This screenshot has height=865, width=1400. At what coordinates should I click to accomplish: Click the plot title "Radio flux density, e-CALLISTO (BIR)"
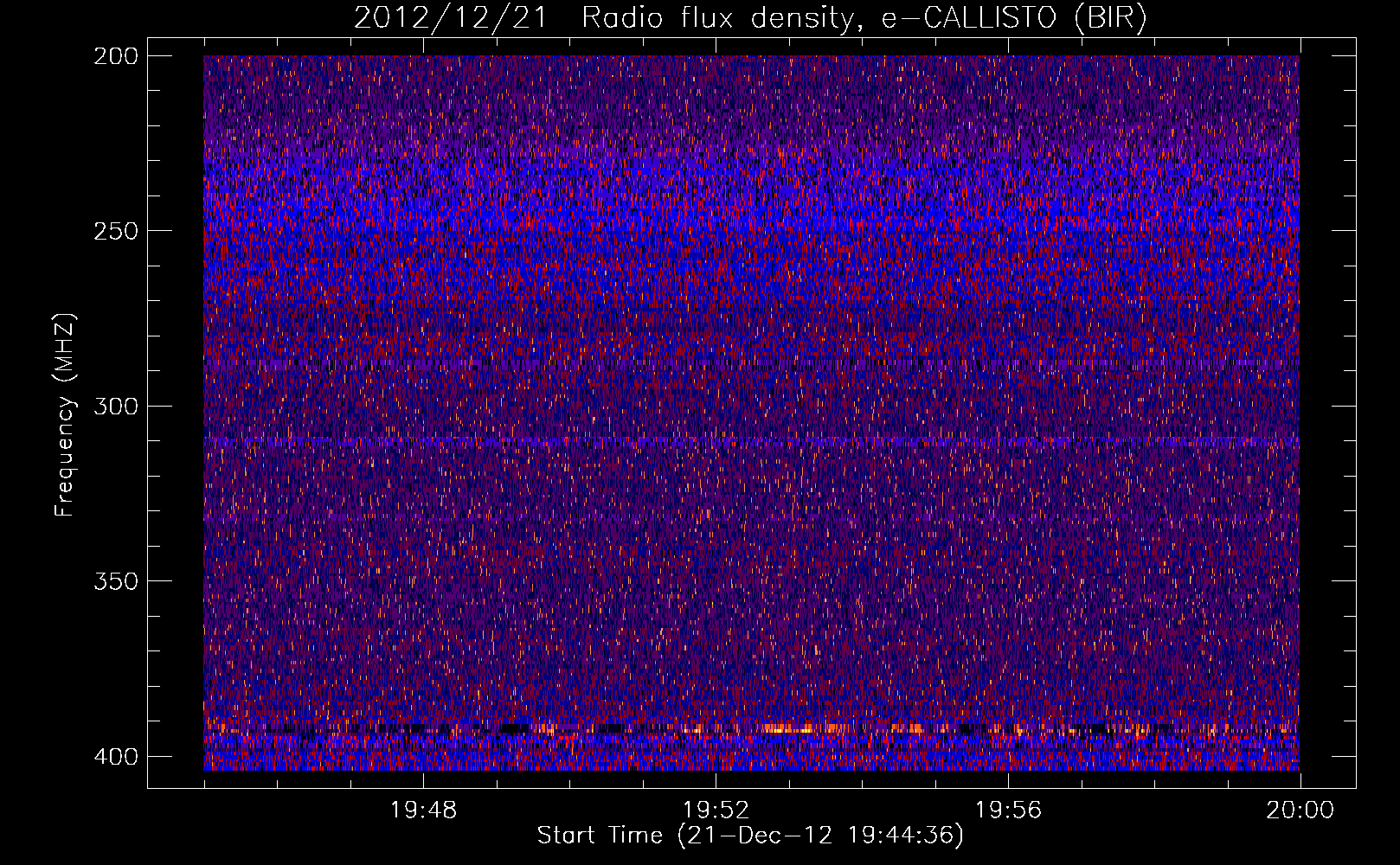tap(864, 18)
